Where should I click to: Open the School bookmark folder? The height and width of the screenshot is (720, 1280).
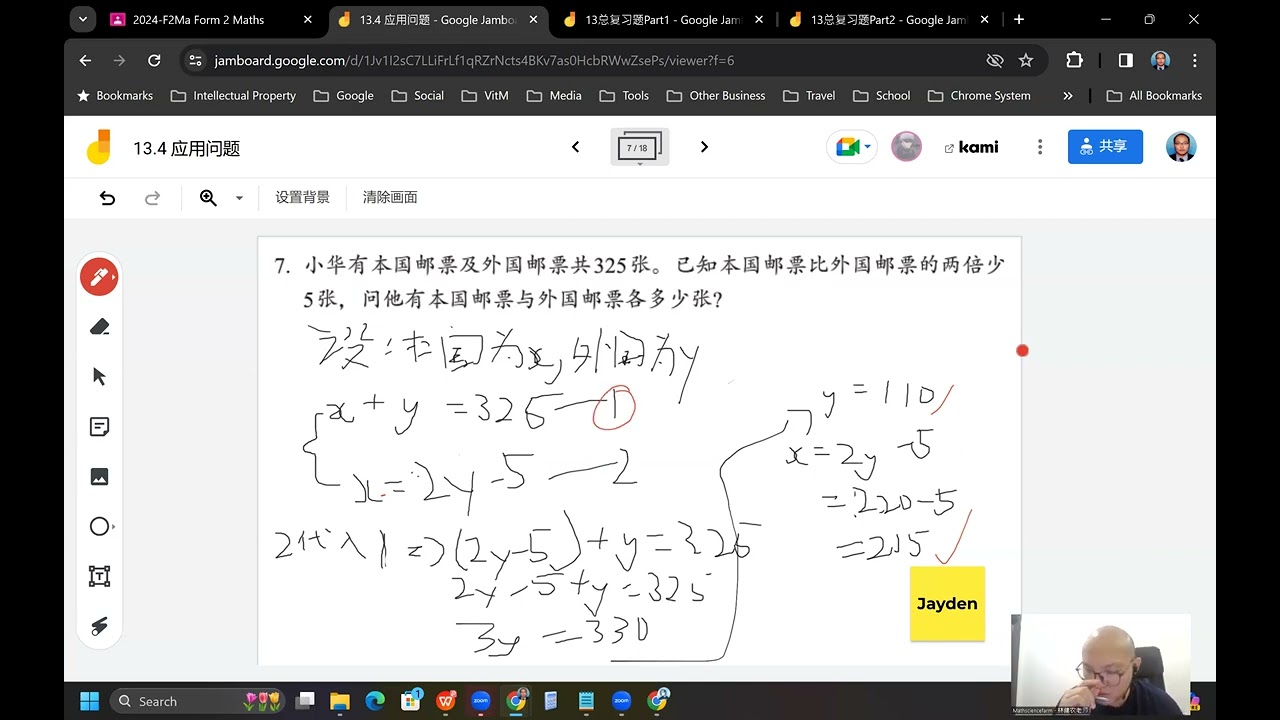click(x=882, y=96)
